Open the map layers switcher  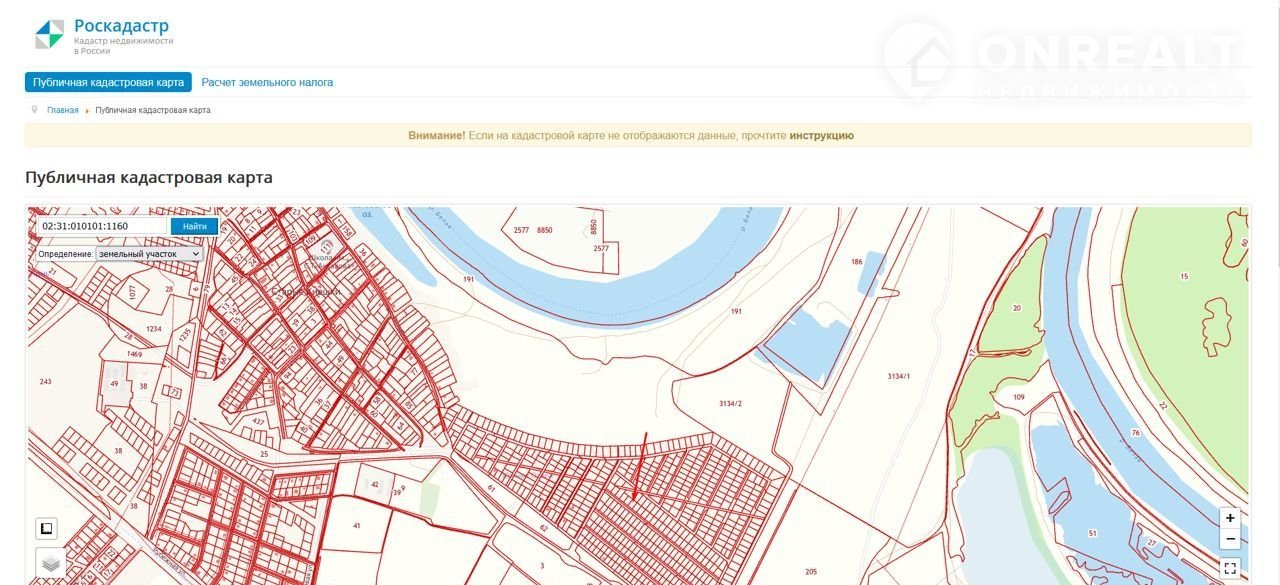click(50, 564)
